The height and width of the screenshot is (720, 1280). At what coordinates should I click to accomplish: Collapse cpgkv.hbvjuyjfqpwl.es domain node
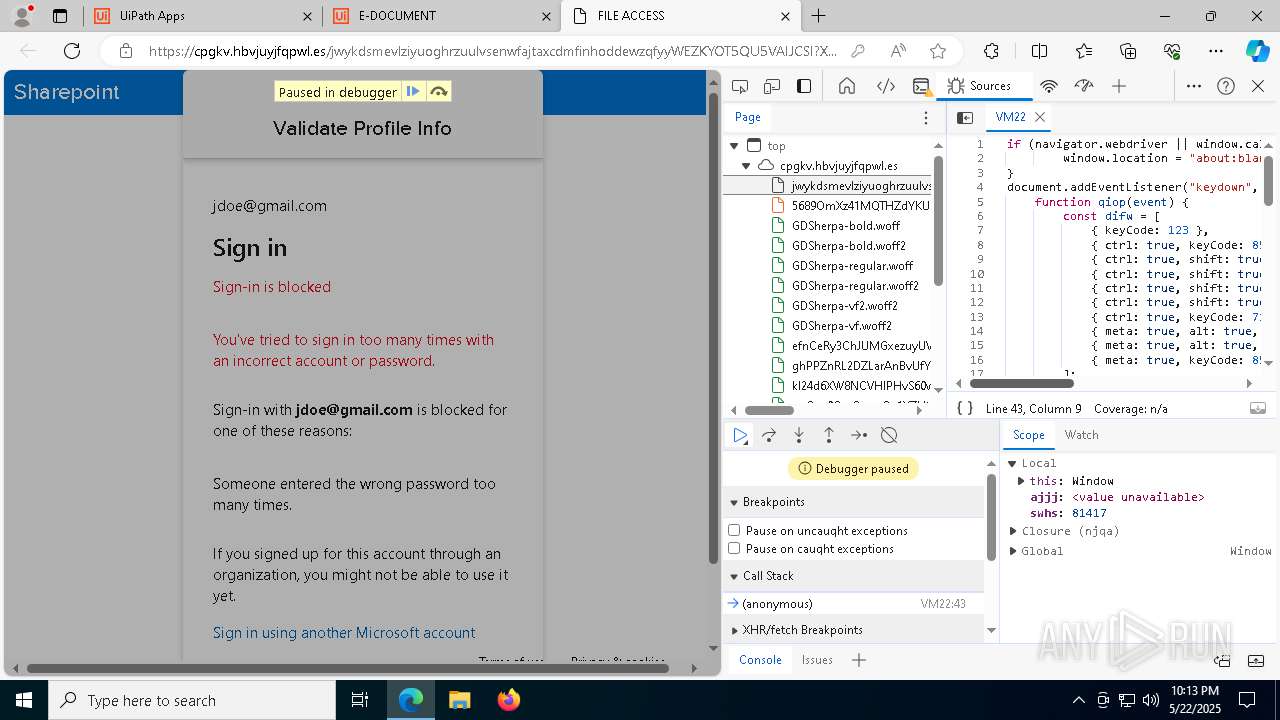(746, 166)
